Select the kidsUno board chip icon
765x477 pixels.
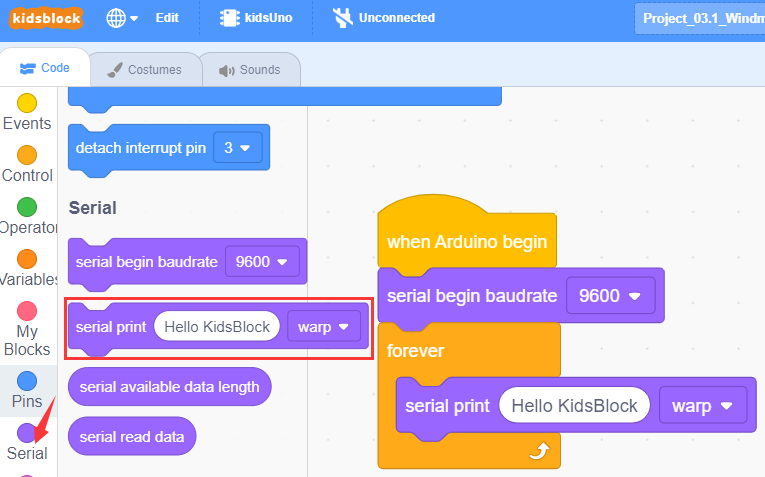click(229, 18)
